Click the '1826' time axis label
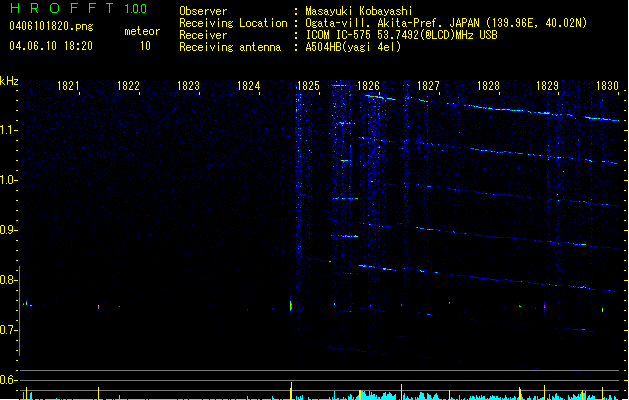The width and height of the screenshot is (629, 400). pos(368,86)
